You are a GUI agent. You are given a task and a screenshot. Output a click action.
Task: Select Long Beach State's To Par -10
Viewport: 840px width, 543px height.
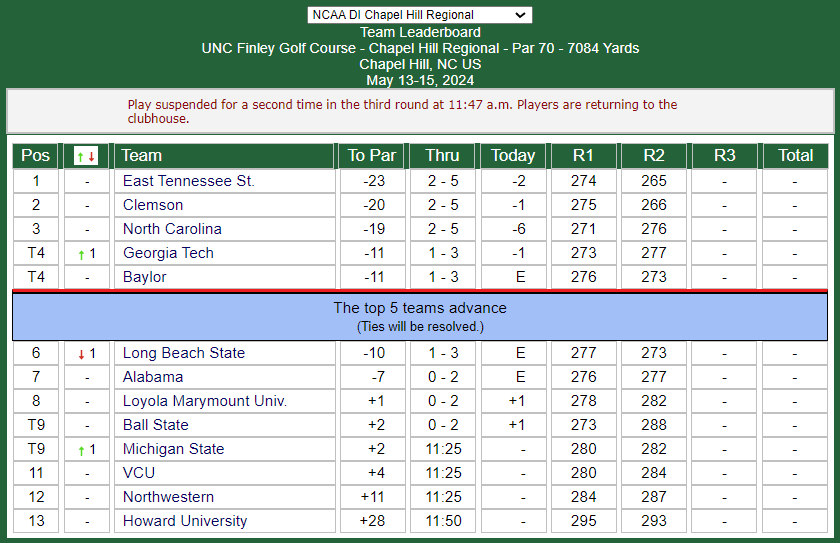(x=374, y=353)
